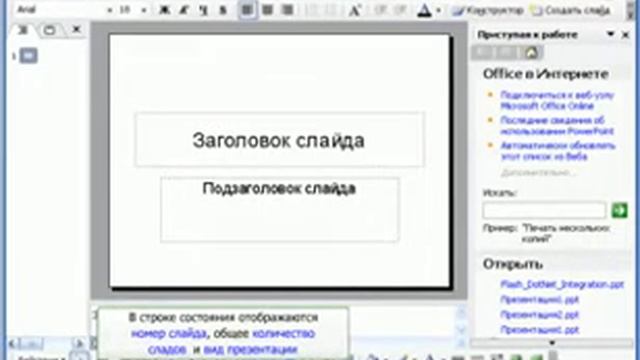The width and height of the screenshot is (640, 360).
Task: Toggle italic formatting (К)
Action: (x=184, y=10)
